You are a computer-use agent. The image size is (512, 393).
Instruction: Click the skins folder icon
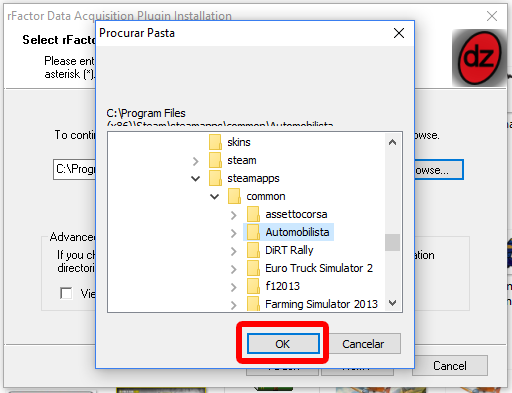coord(215,142)
